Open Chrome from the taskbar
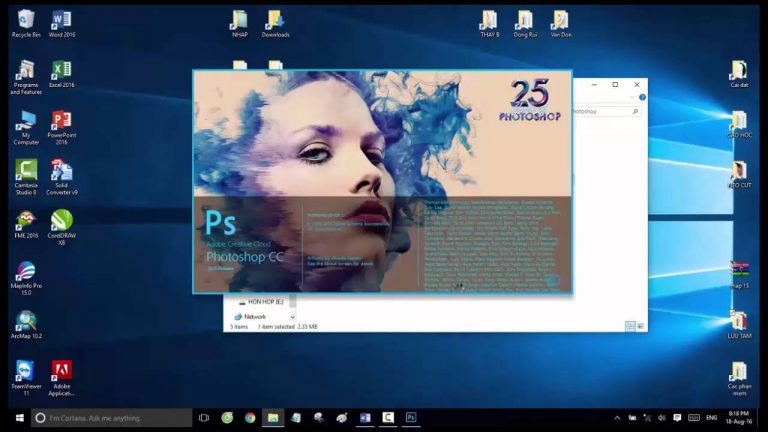This screenshot has height=432, width=768. click(250, 418)
